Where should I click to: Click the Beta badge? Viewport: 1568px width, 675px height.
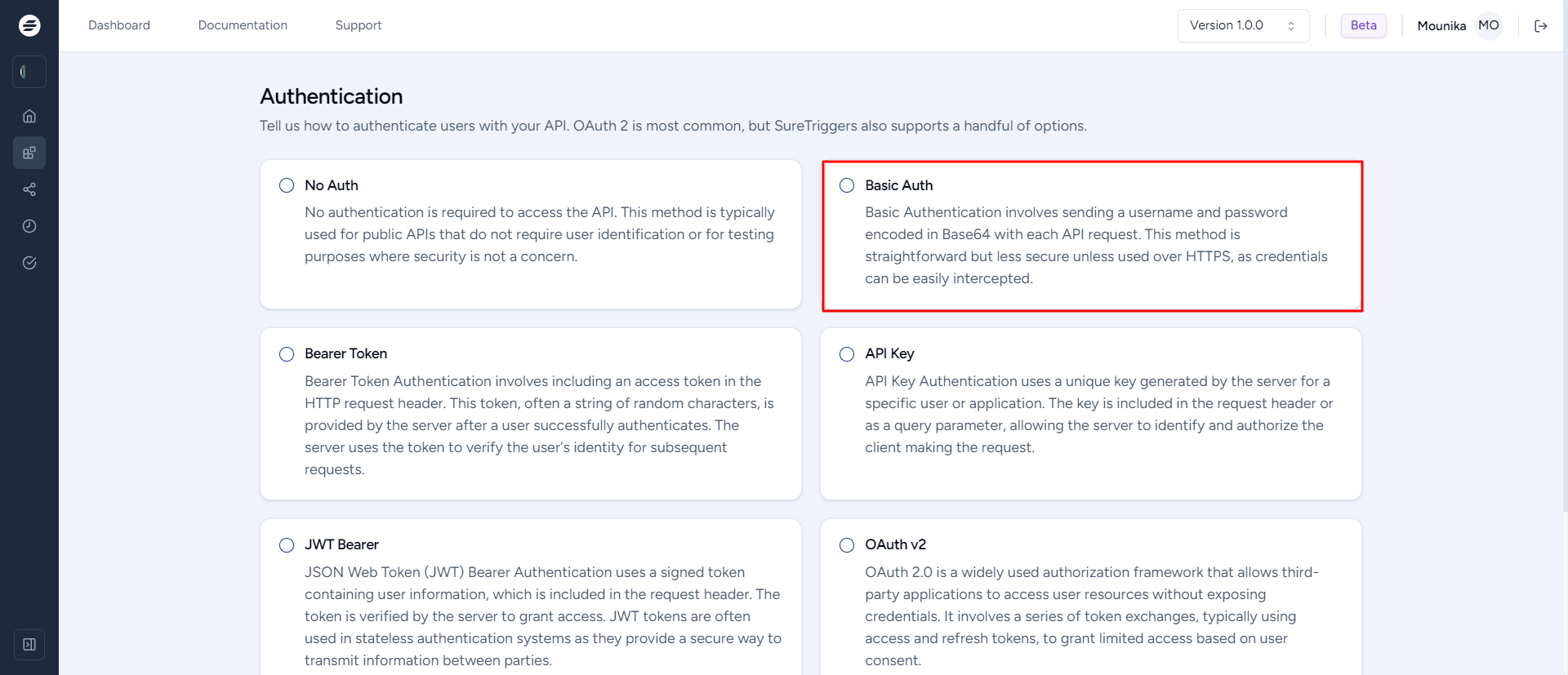click(x=1363, y=25)
